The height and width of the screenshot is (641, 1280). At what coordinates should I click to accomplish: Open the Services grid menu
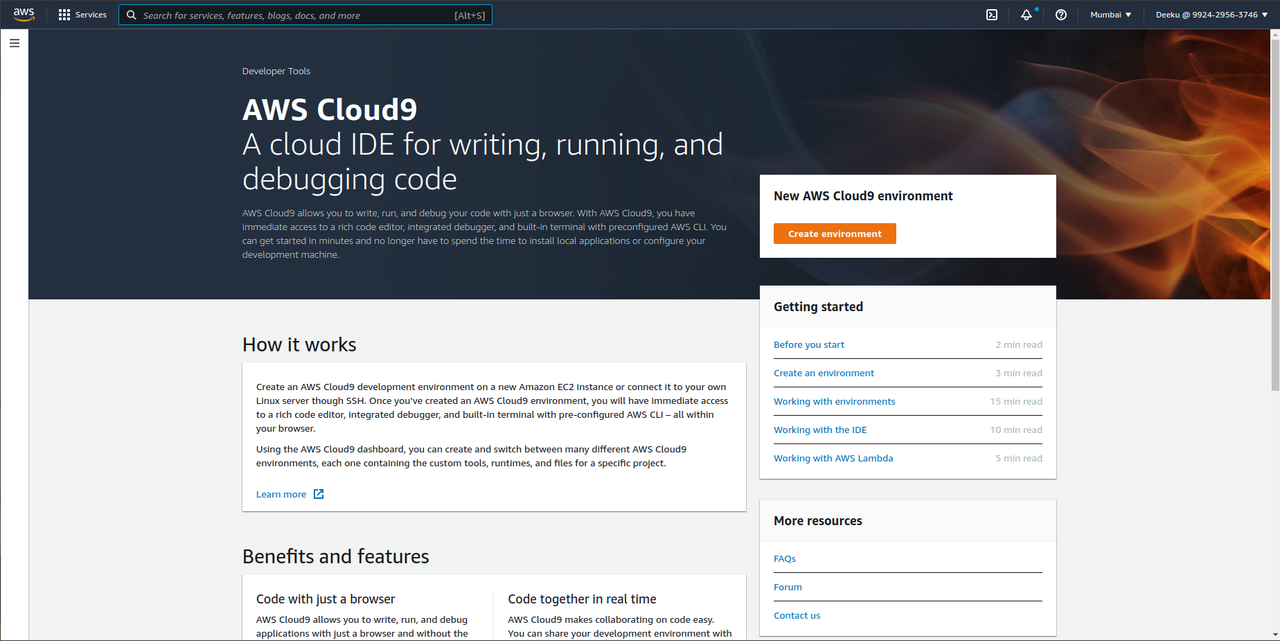click(64, 15)
